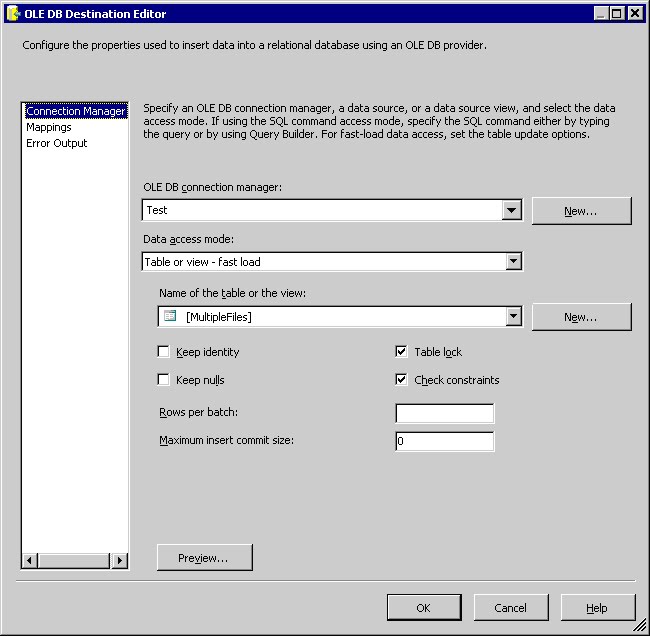Image resolution: width=650 pixels, height=636 pixels.
Task: Click the page list left scroll arrow
Action: click(x=29, y=561)
